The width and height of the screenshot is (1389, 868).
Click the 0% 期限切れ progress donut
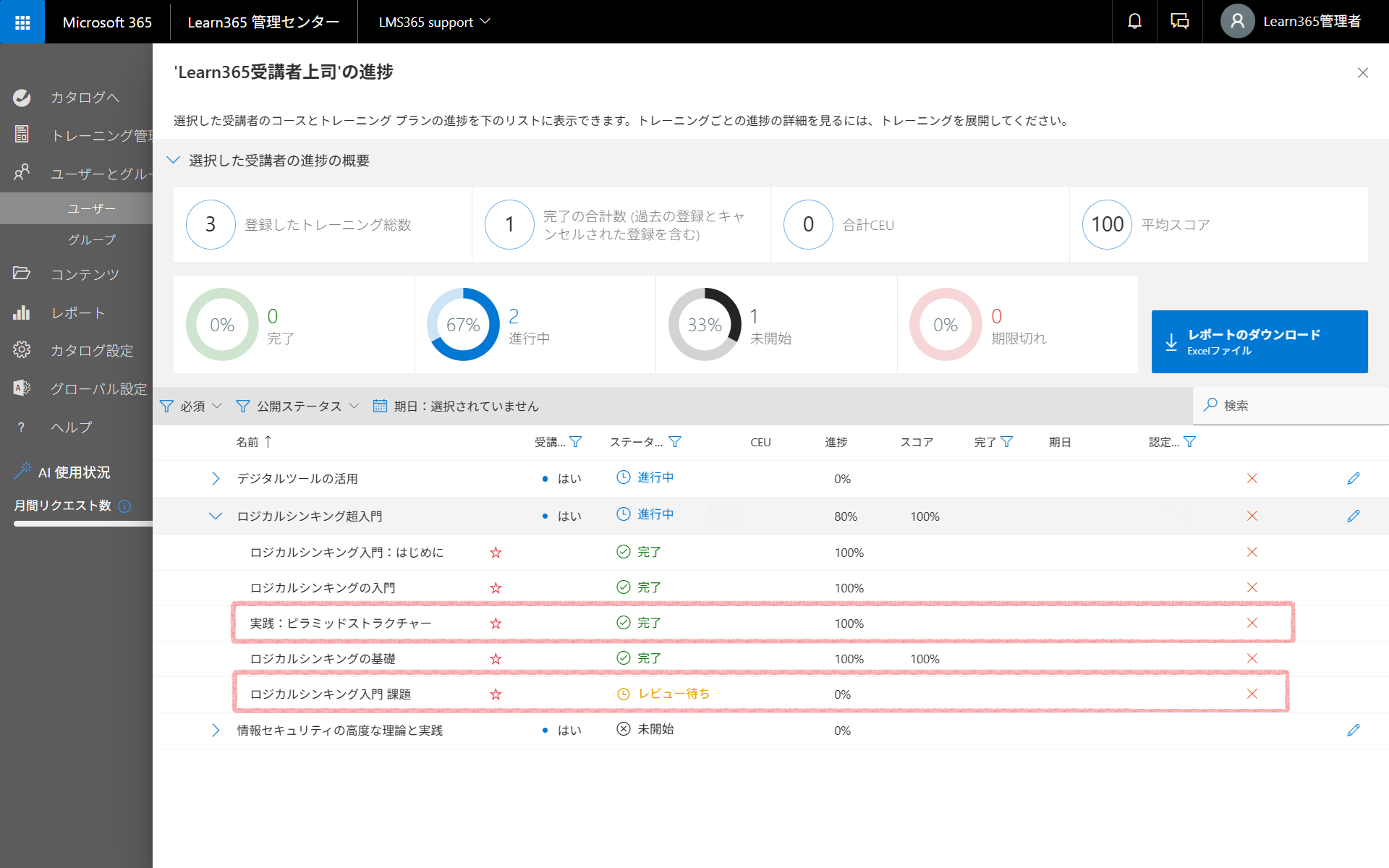pyautogui.click(x=946, y=325)
